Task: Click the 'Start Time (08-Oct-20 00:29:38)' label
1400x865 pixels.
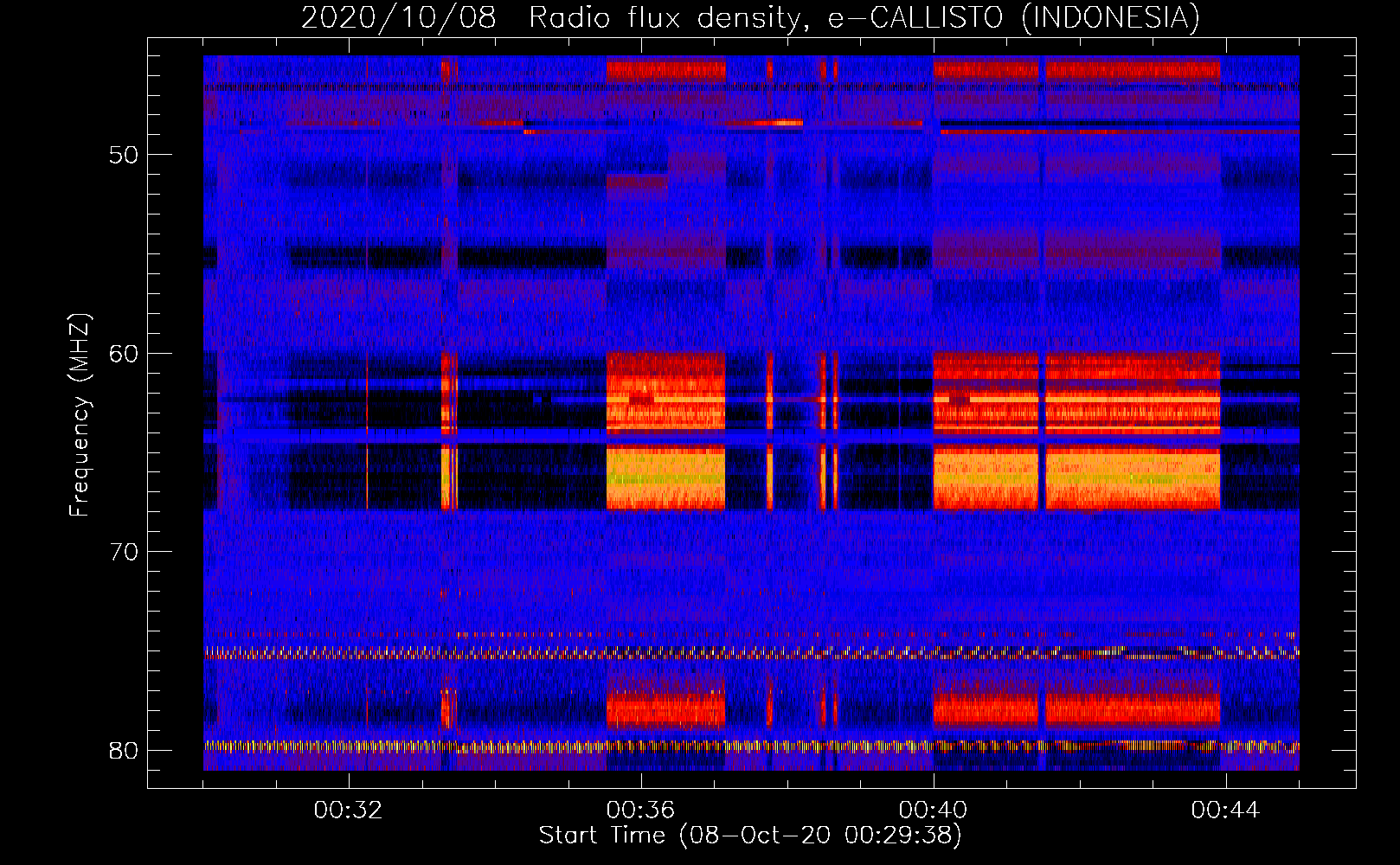Action: [x=750, y=836]
